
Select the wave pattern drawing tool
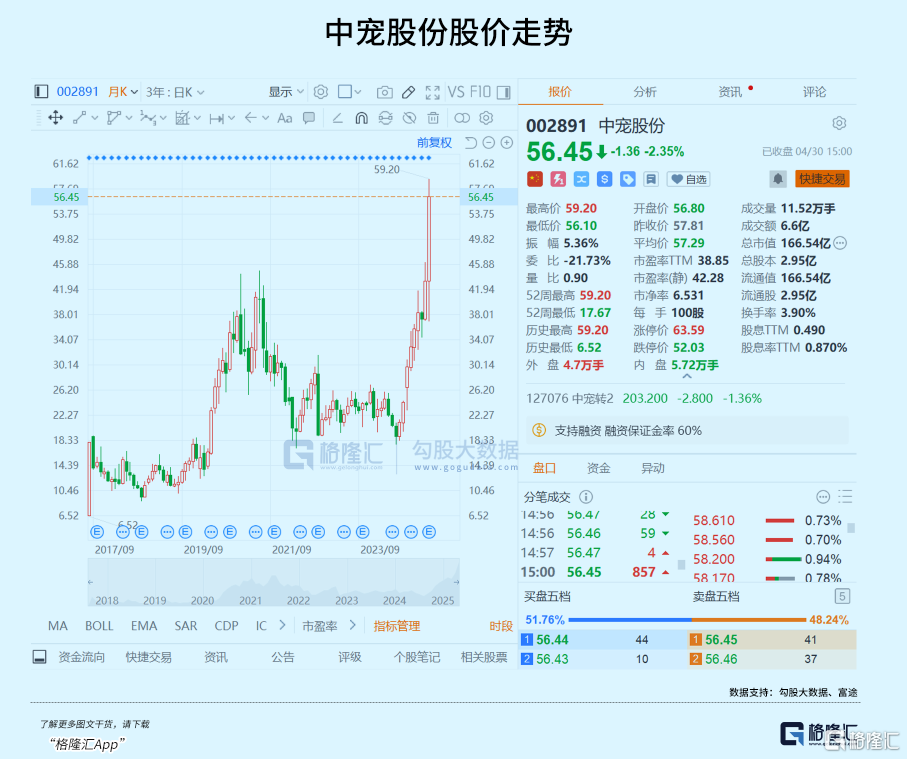click(x=148, y=118)
